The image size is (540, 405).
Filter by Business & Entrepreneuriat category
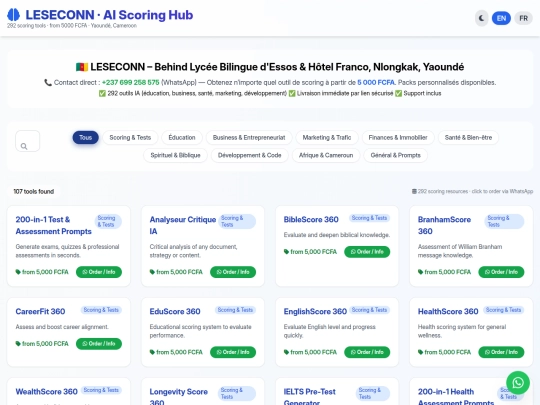pos(249,137)
